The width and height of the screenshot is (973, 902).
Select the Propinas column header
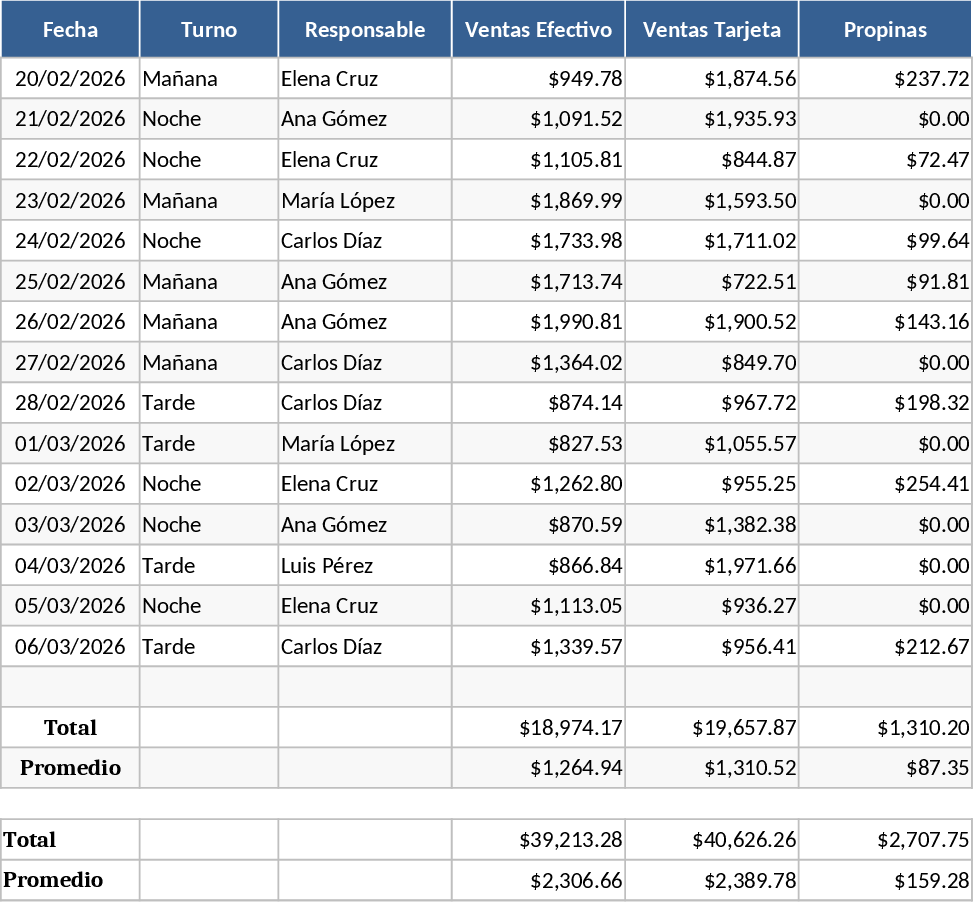click(885, 30)
